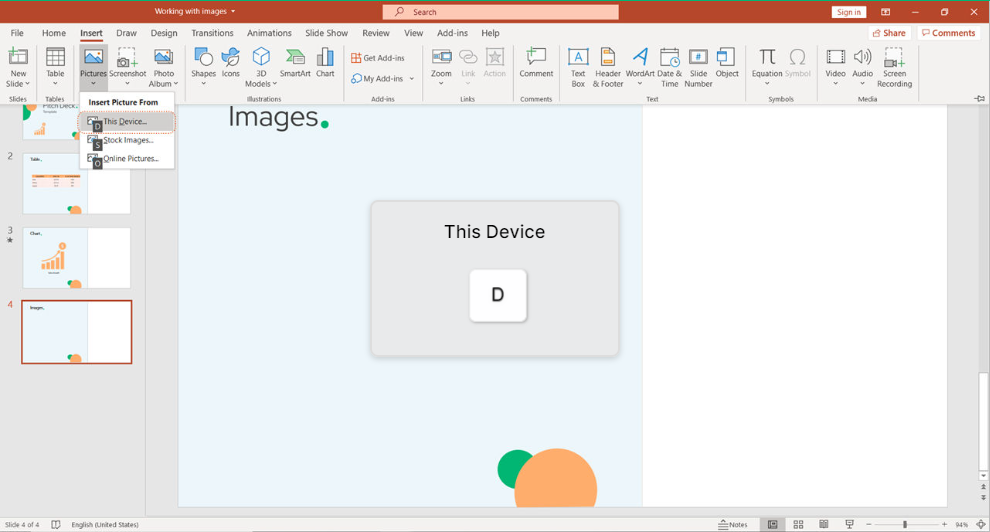This screenshot has height=532, width=990.
Task: Select slide 3 thumbnail with Chart
Action: pos(77,258)
